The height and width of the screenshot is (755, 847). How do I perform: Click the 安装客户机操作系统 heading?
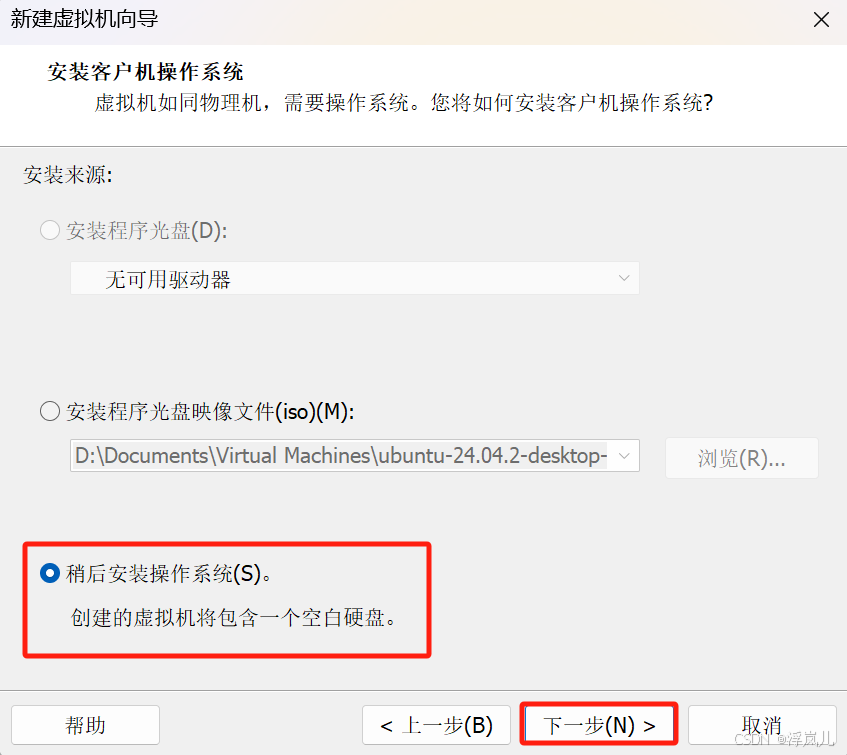145,72
